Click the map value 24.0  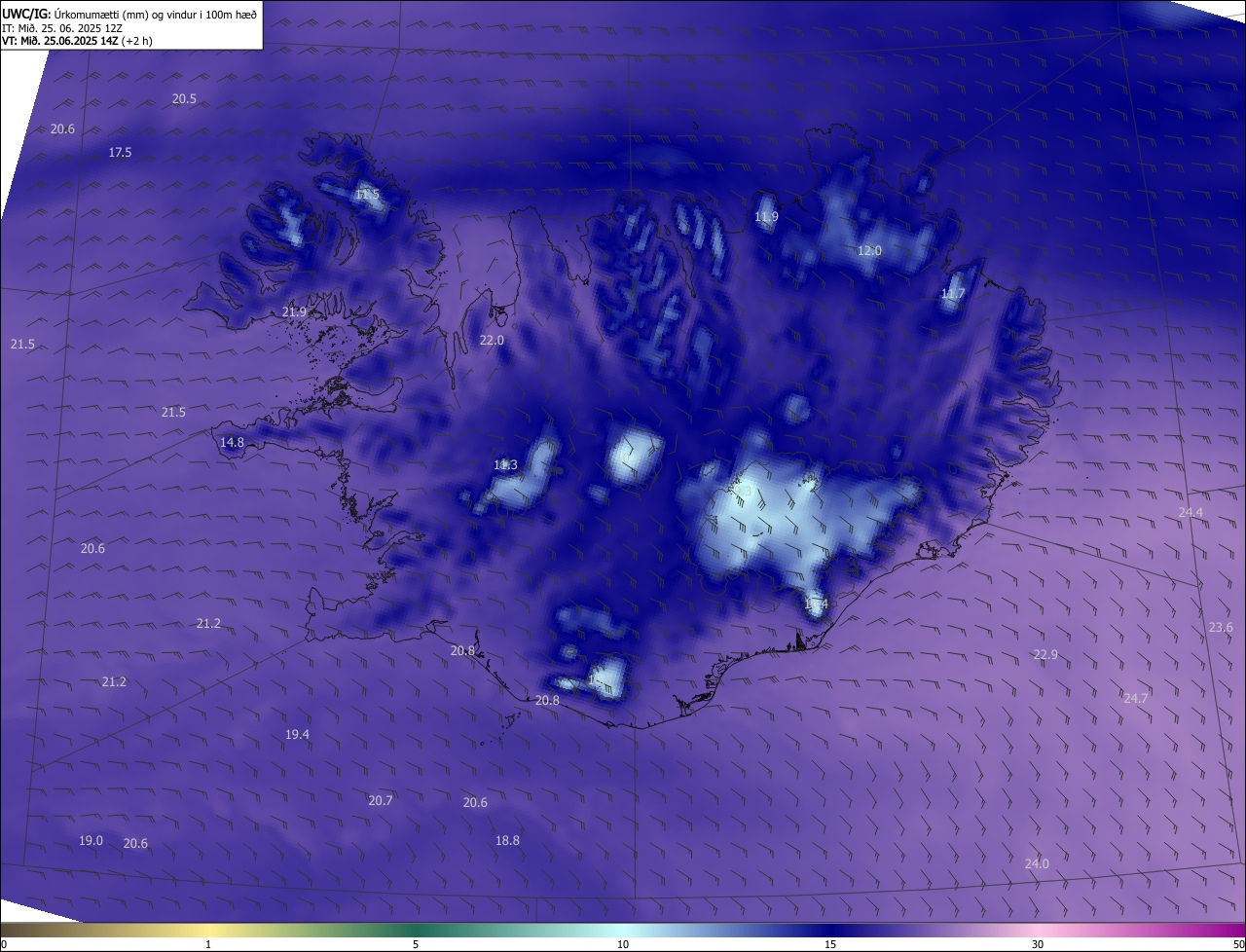click(1038, 864)
